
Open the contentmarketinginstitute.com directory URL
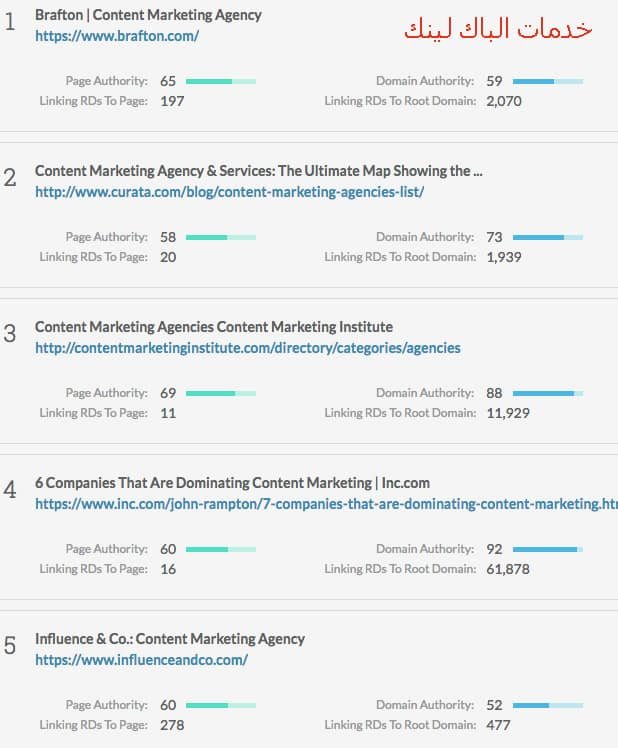pos(248,348)
